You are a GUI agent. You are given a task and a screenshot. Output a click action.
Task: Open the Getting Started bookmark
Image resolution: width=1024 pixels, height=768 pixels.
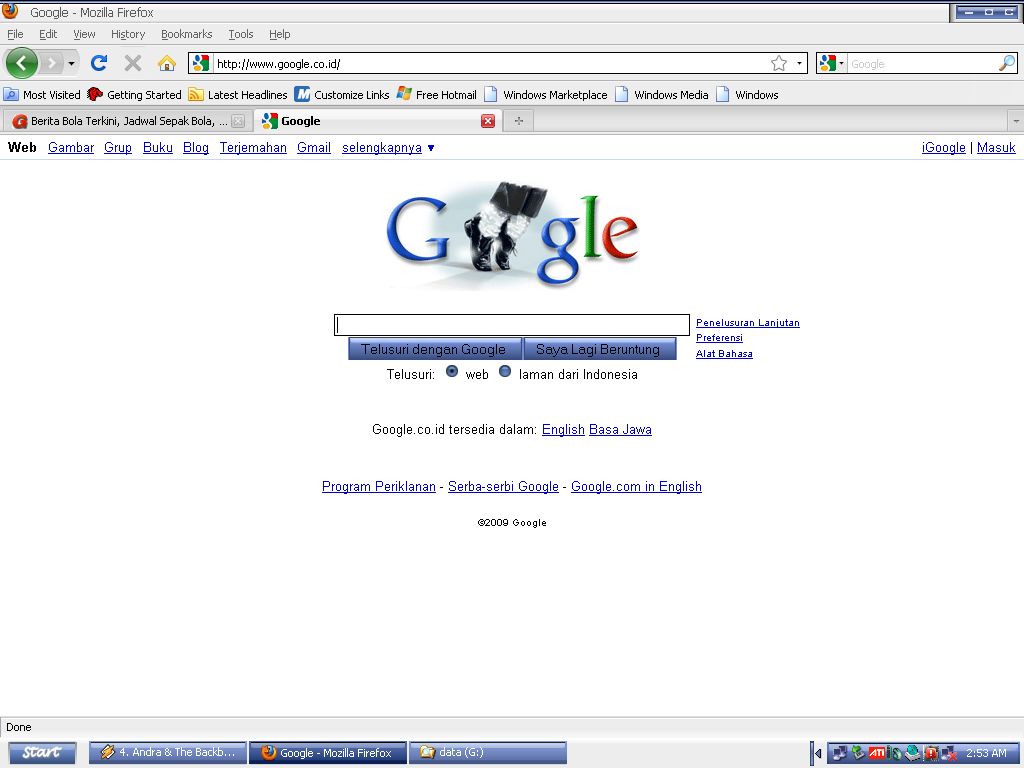135,95
